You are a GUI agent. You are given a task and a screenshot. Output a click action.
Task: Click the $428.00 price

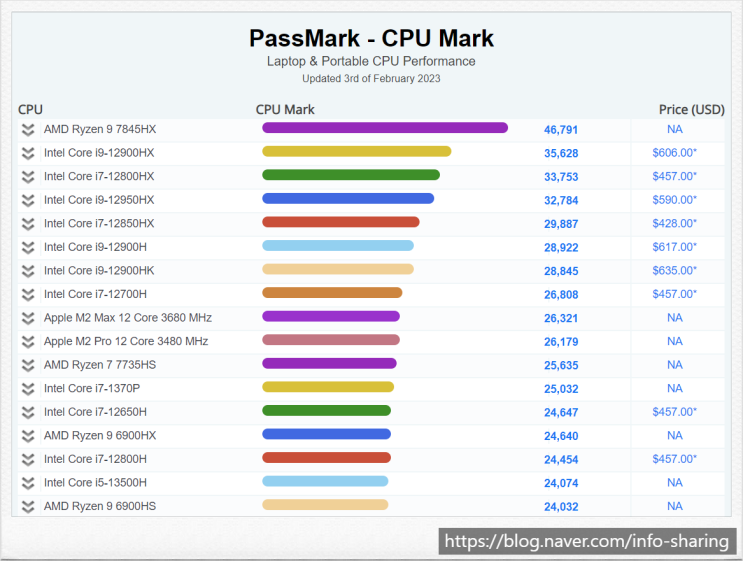(674, 223)
